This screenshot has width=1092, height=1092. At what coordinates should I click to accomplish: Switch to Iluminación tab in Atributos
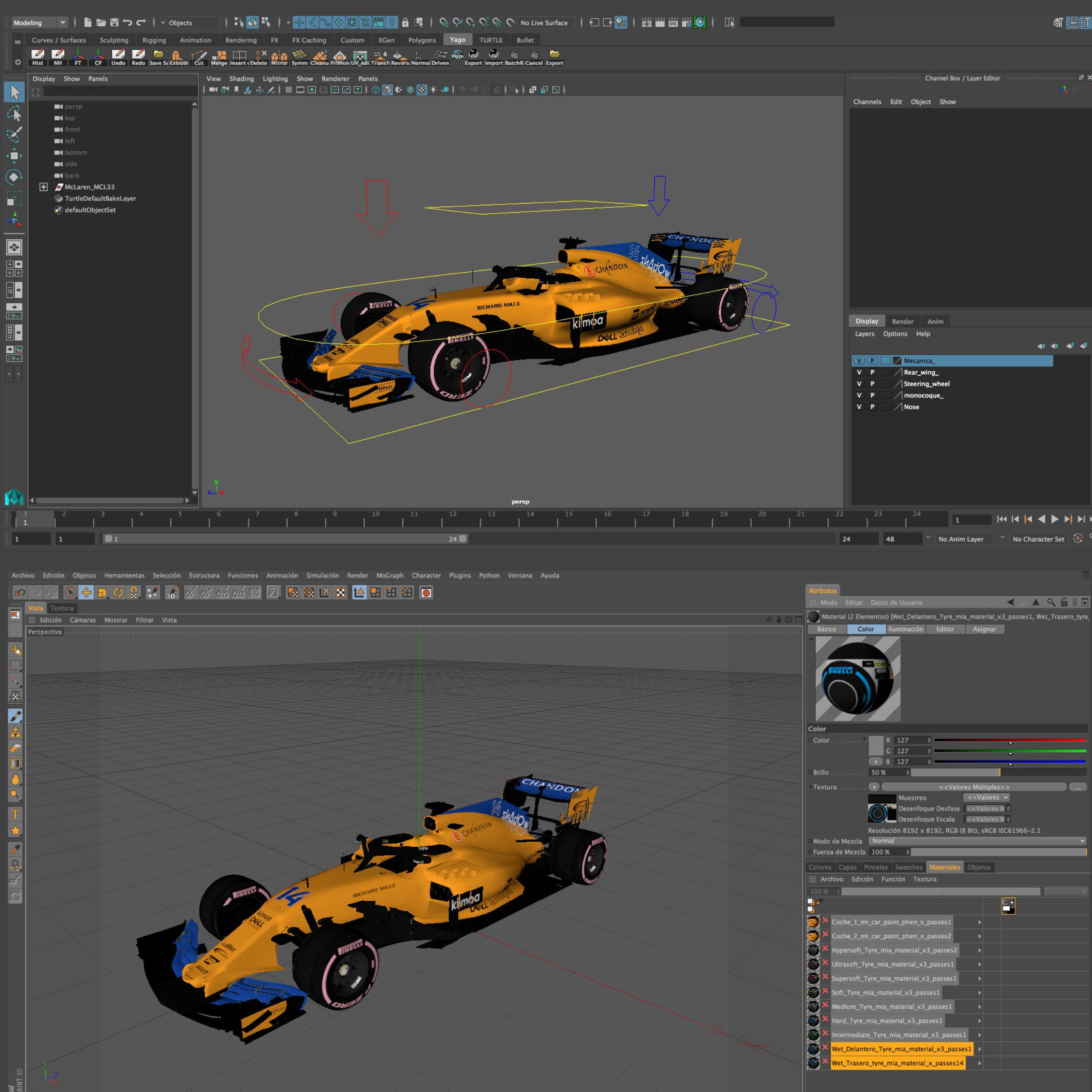pyautogui.click(x=905, y=629)
